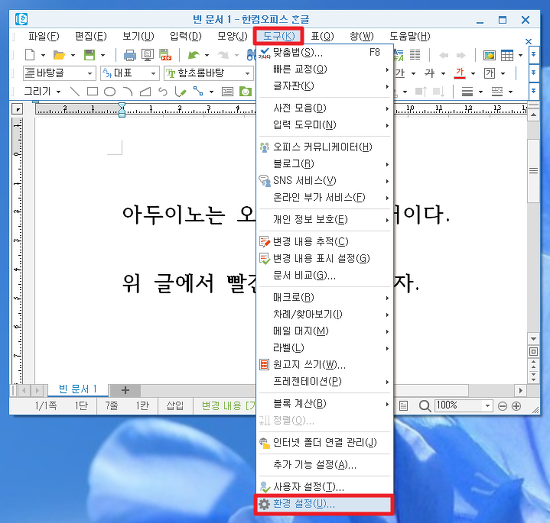Click the boxed 가 character border icon
550x523 pixels.
(489, 73)
